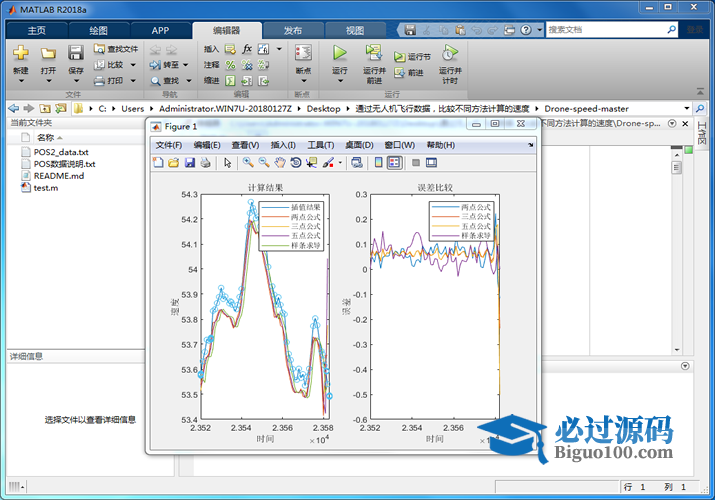Select the edit plot arrow tool
This screenshot has height=500, width=715.
[227, 162]
